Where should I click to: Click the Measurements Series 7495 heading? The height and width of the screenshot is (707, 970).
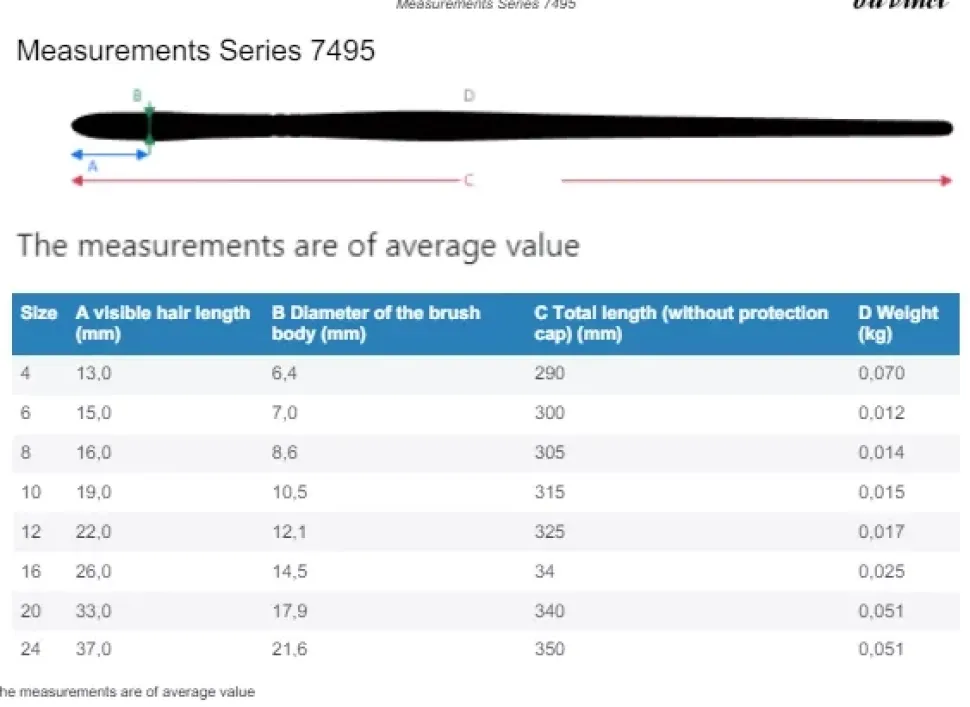point(196,50)
